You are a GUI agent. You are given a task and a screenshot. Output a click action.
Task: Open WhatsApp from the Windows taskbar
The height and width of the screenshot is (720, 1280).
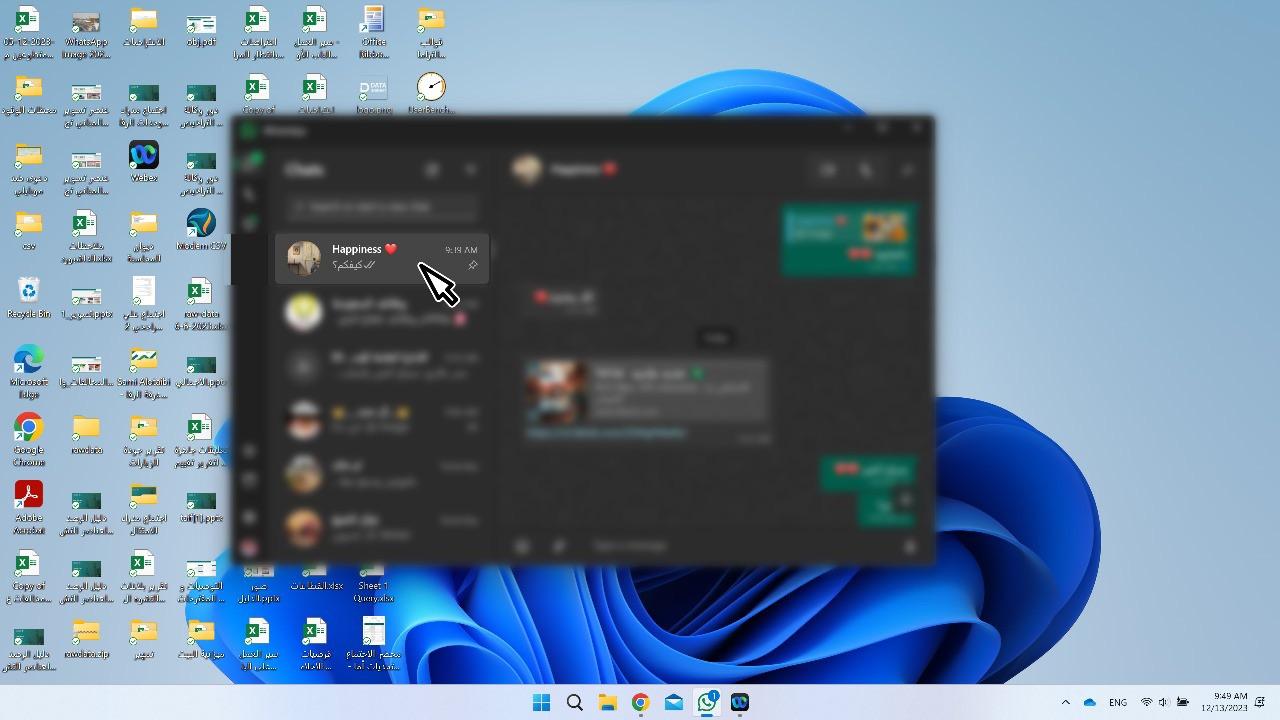tap(706, 703)
